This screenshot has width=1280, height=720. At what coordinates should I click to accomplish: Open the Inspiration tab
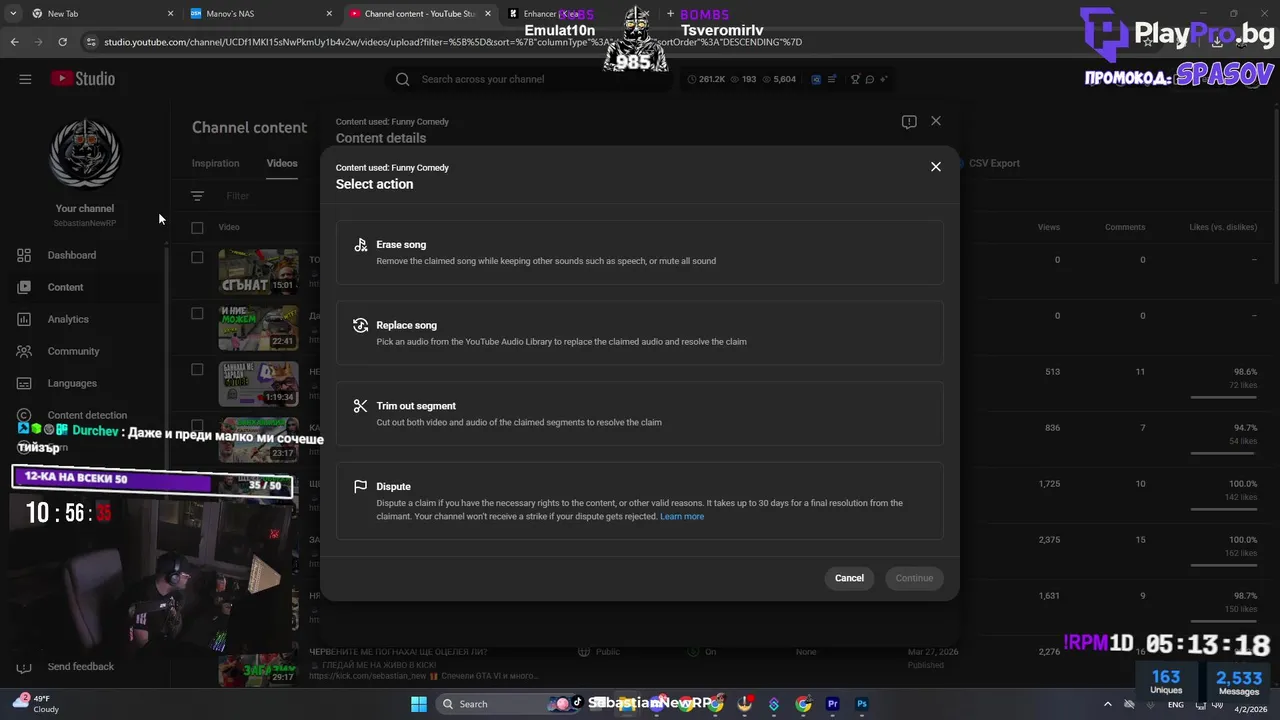coord(215,163)
